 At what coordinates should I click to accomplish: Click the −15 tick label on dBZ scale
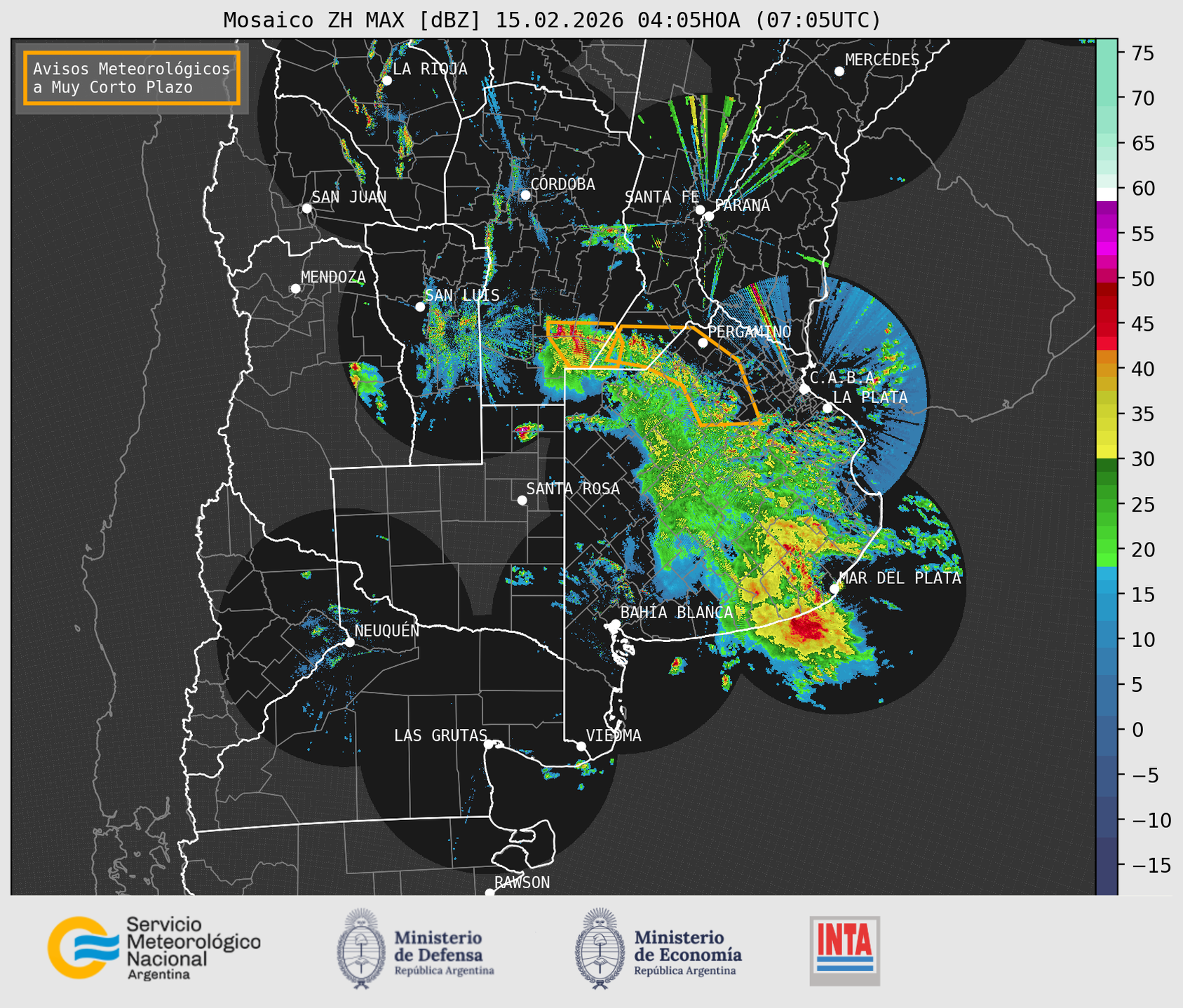pos(1151,865)
